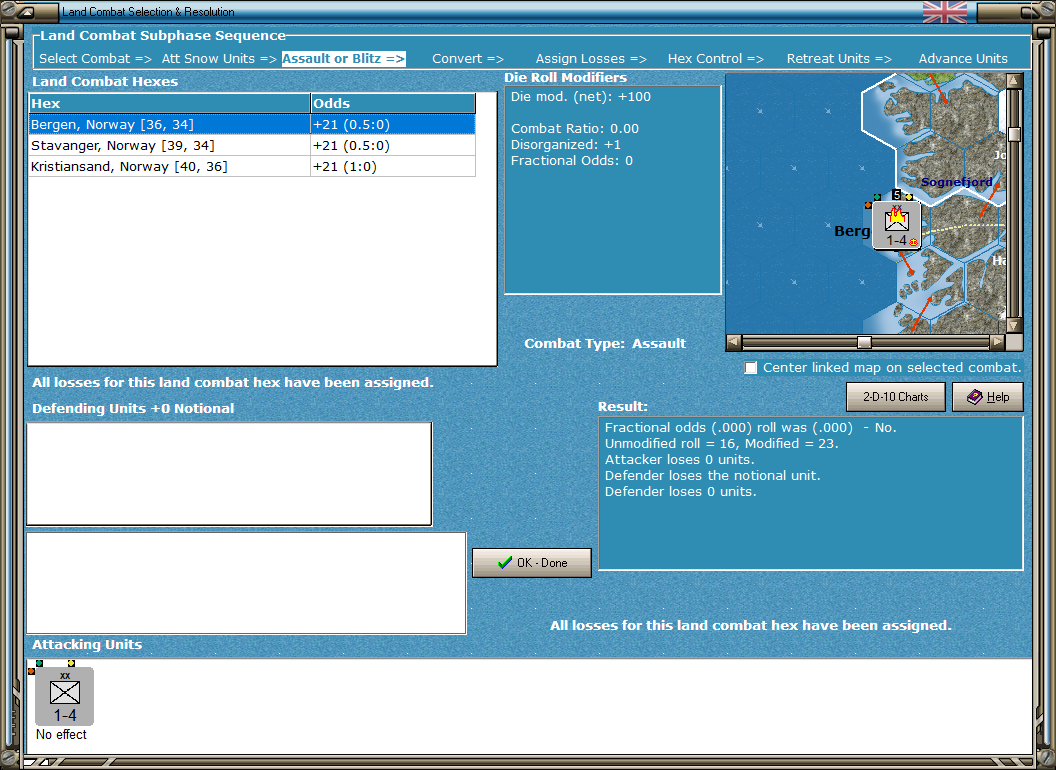1056x770 pixels.
Task: Click the Hex column header
Action: pyautogui.click(x=169, y=103)
